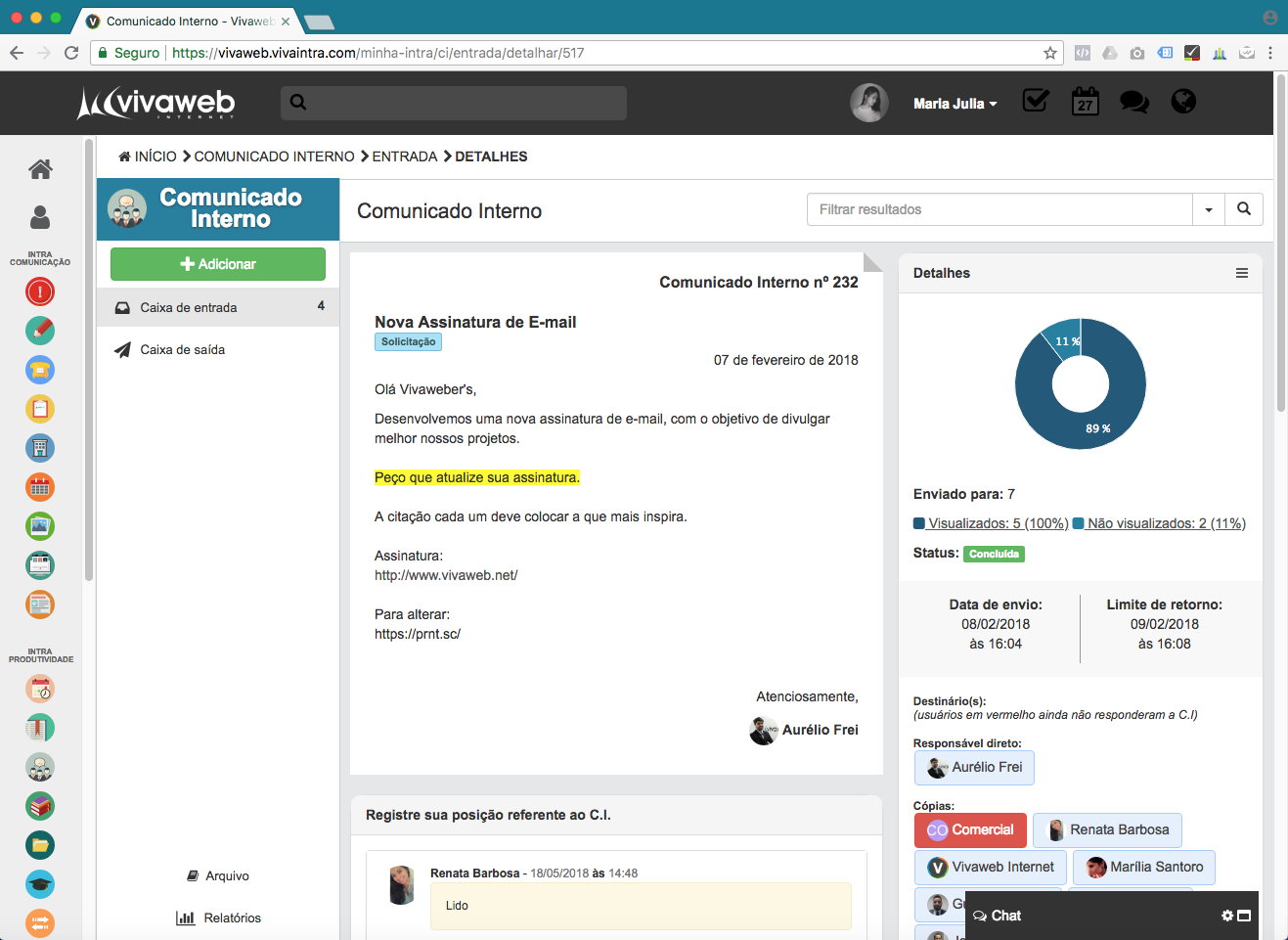
Task: Click the graduation cap sidebar icon
Action: click(x=40, y=884)
